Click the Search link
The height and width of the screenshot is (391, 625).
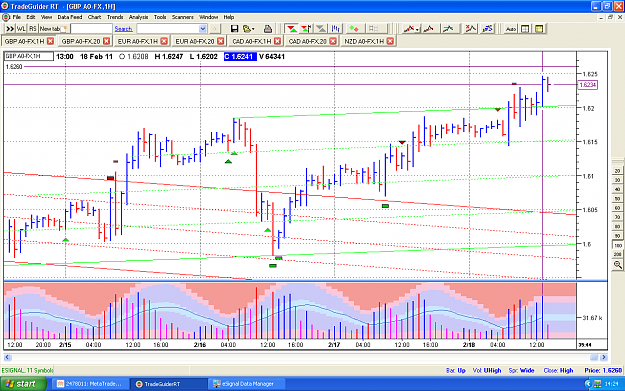[x=123, y=29]
